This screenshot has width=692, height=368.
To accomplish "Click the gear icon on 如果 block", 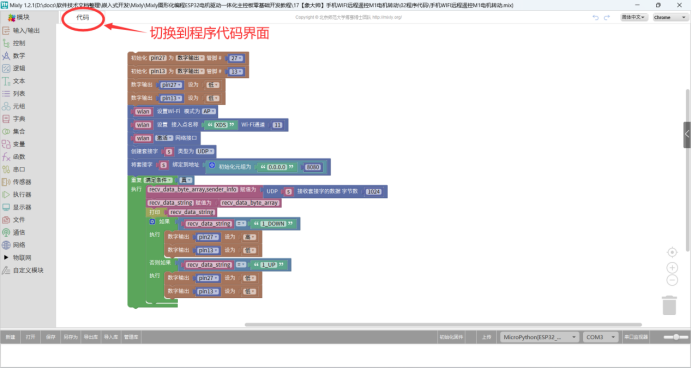I will 152,222.
